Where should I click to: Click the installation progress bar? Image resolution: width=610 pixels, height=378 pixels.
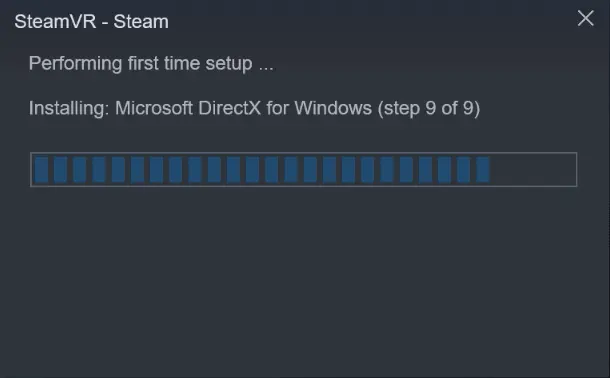[303, 170]
